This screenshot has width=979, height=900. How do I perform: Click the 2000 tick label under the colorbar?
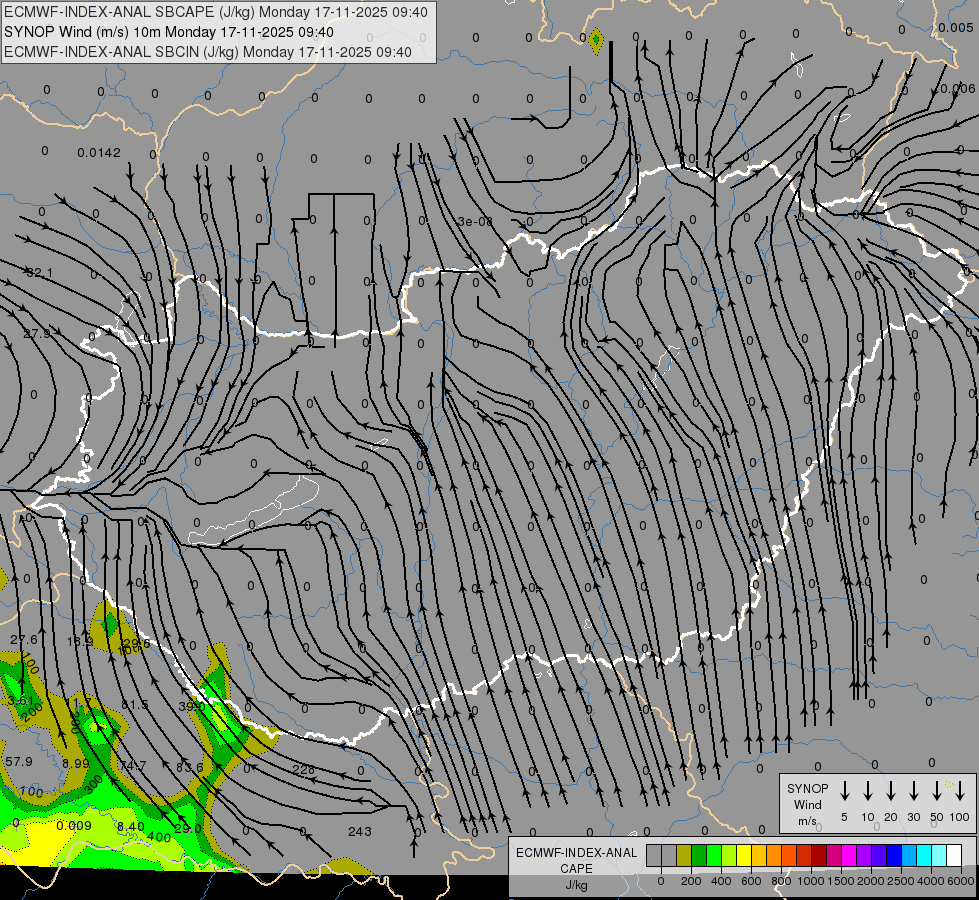(x=871, y=881)
